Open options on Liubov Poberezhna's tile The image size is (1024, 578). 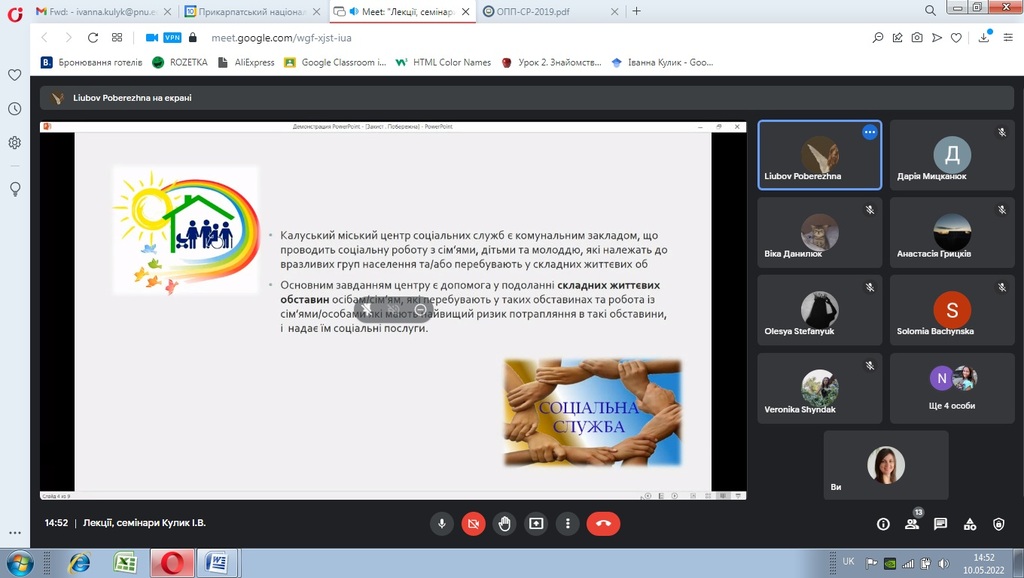pyautogui.click(x=869, y=132)
